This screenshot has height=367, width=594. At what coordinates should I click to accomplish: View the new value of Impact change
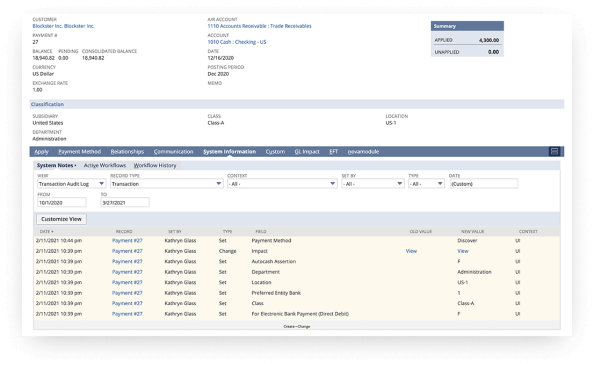[463, 251]
